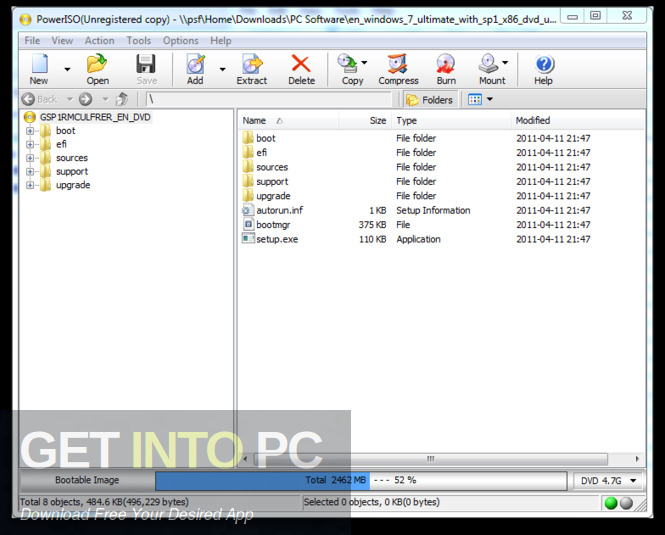The width and height of the screenshot is (665, 535).
Task: Select sources folder in file list
Action: [272, 167]
